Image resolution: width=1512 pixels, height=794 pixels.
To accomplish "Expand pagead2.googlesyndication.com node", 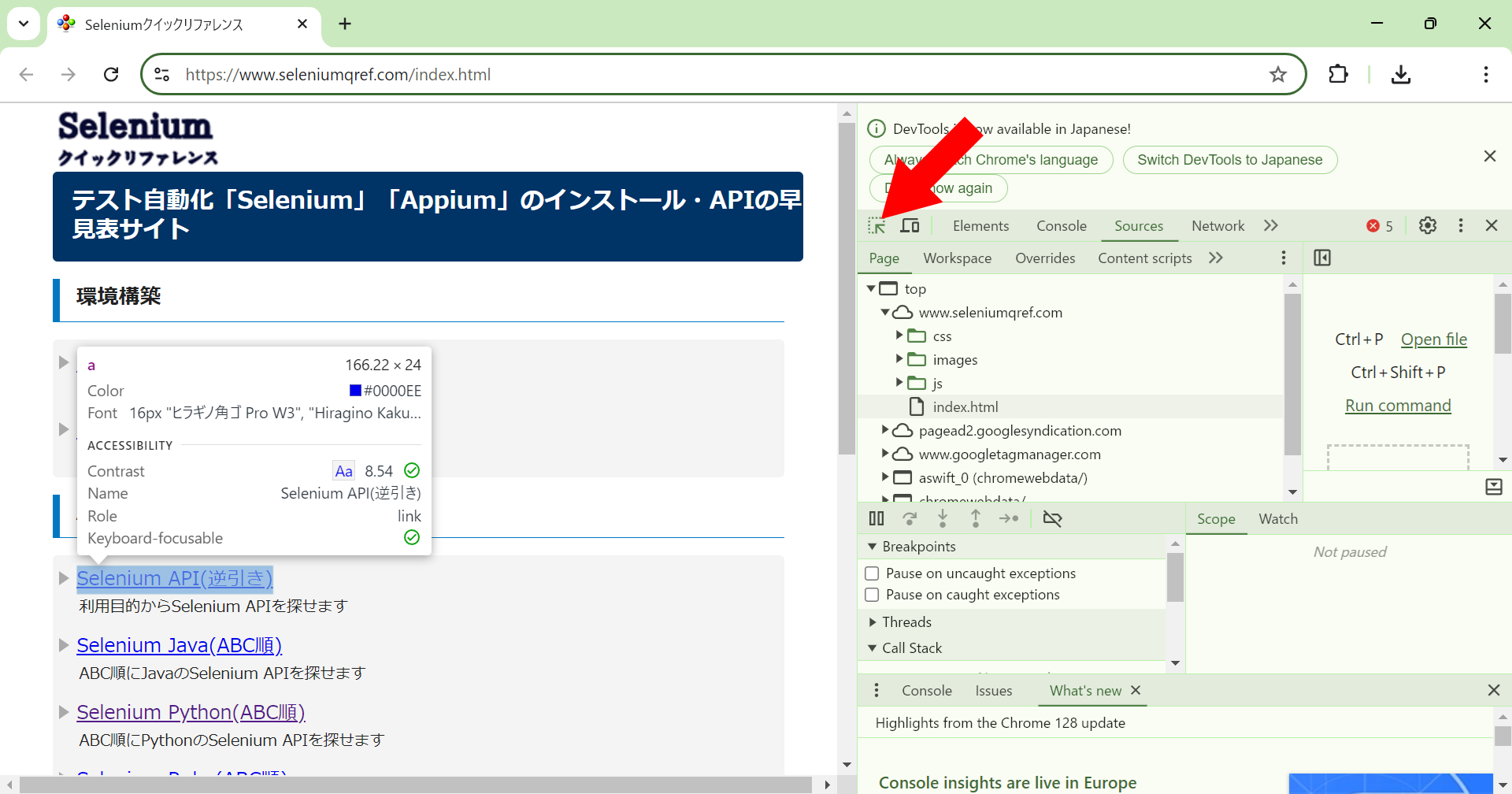I will tap(886, 430).
